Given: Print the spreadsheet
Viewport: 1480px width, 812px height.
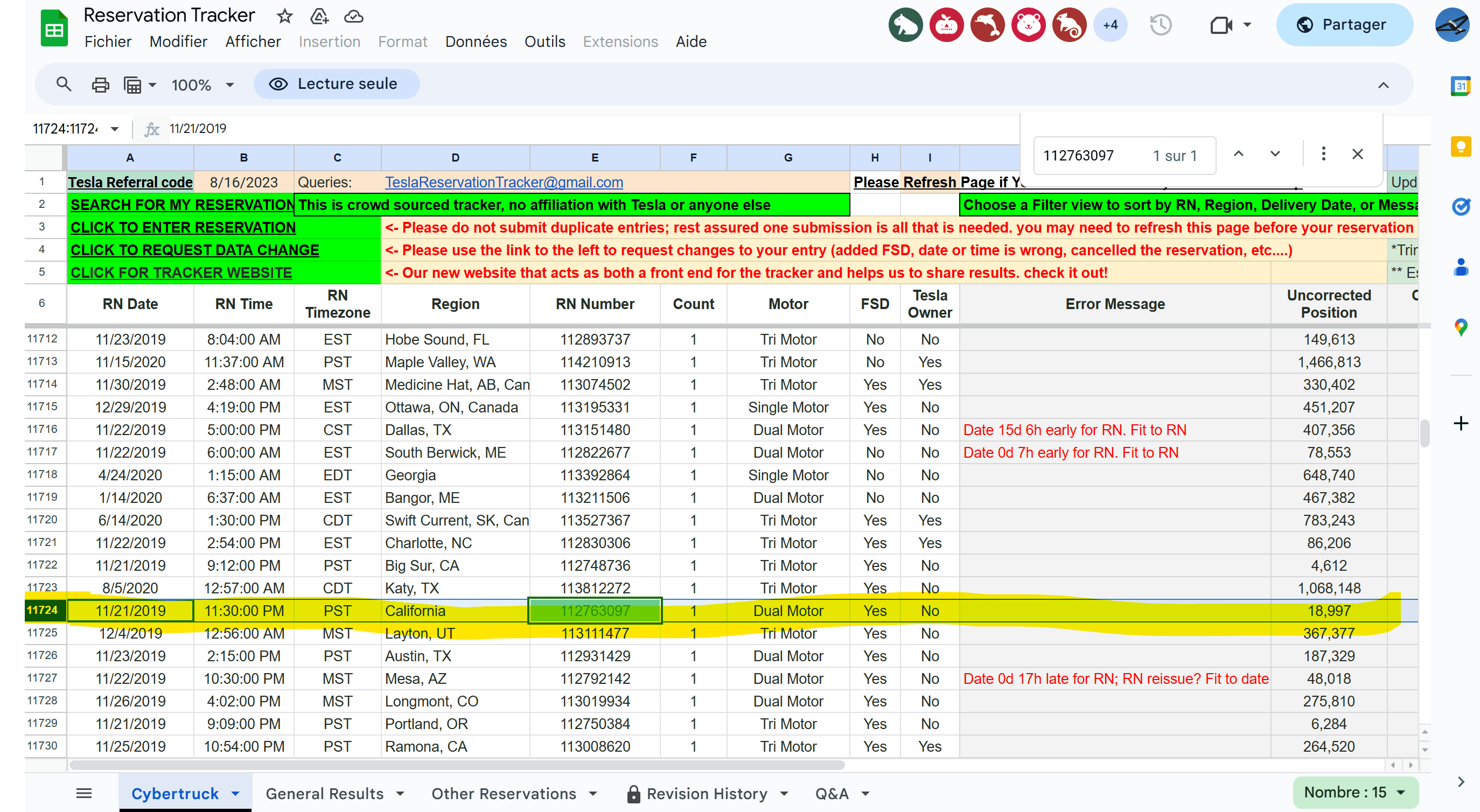Looking at the screenshot, I should click(100, 85).
